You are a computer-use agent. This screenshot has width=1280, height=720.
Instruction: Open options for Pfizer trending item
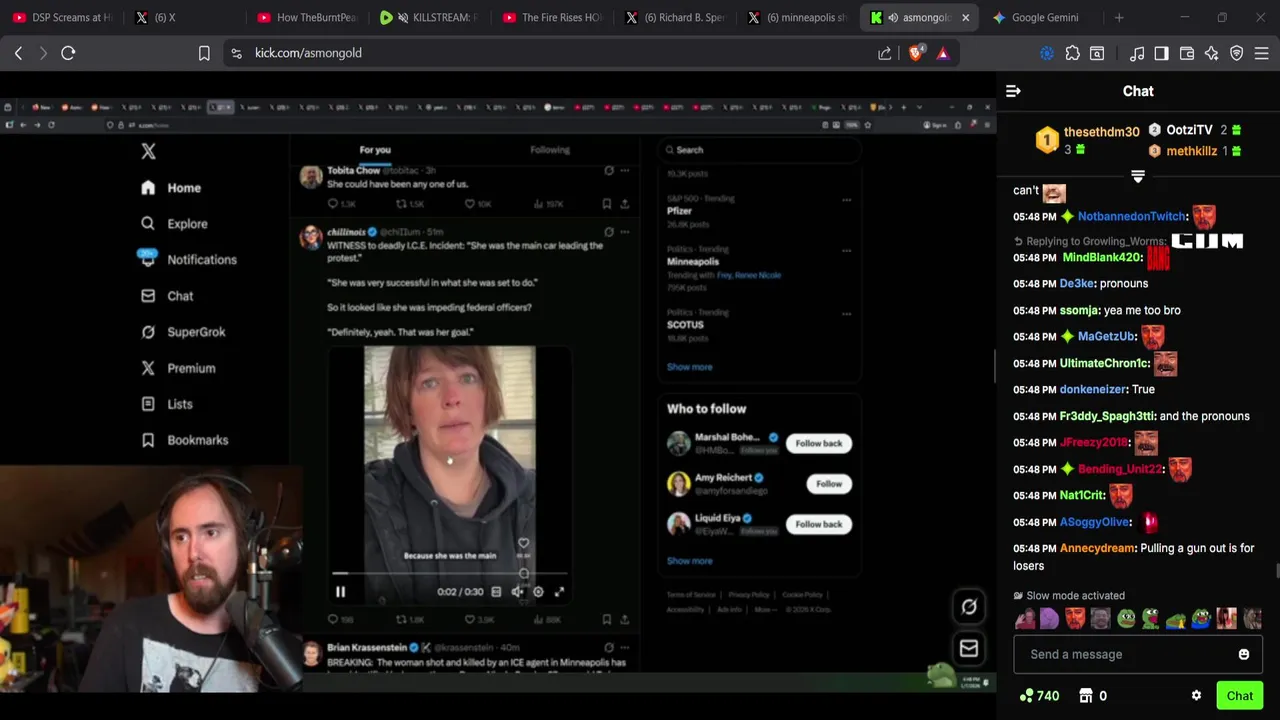click(x=846, y=199)
